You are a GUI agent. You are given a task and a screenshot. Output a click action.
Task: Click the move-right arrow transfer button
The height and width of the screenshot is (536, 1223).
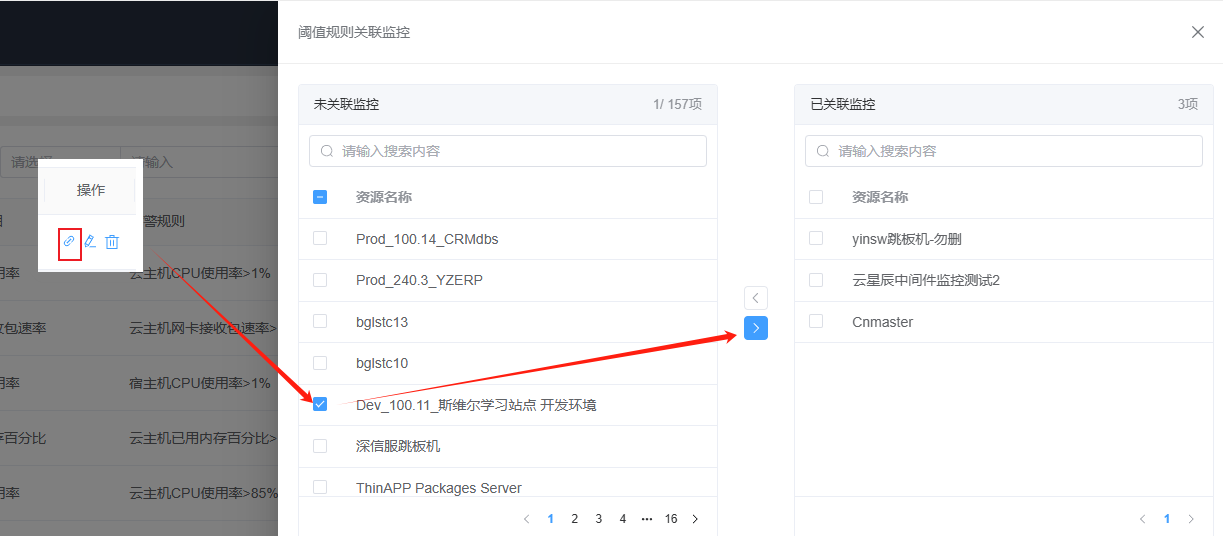tap(756, 328)
